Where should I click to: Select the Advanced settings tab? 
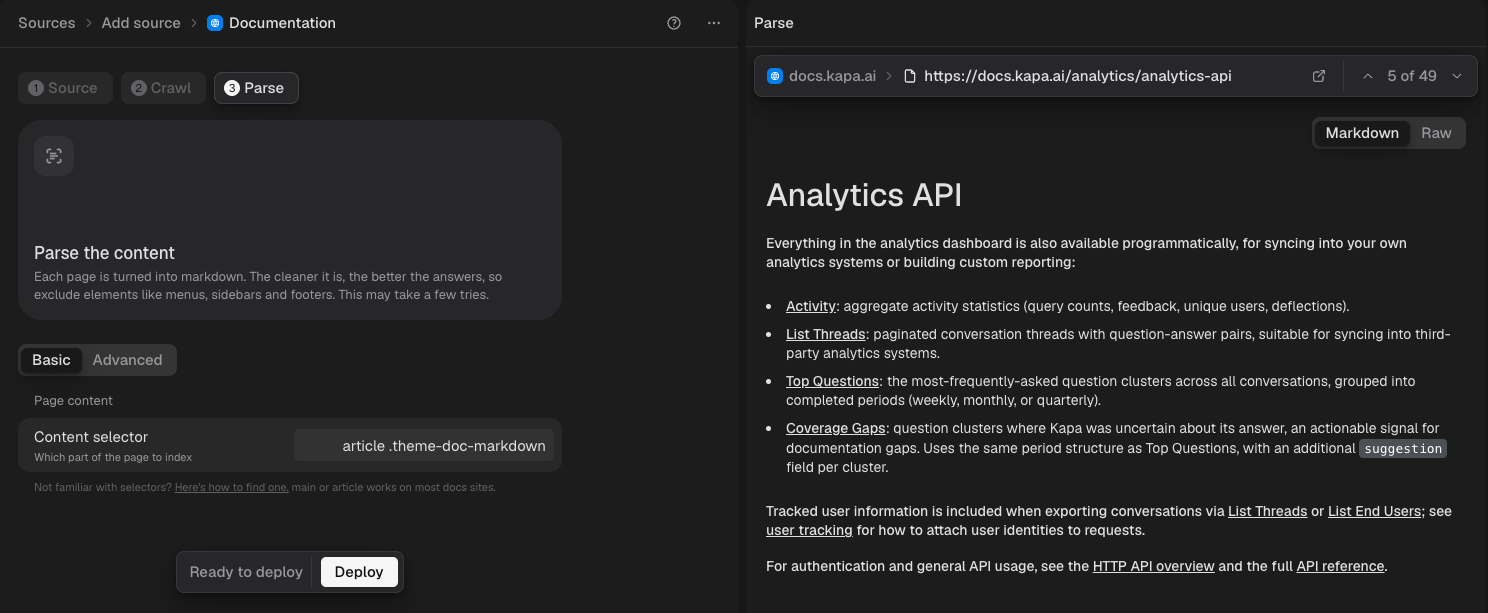(127, 360)
